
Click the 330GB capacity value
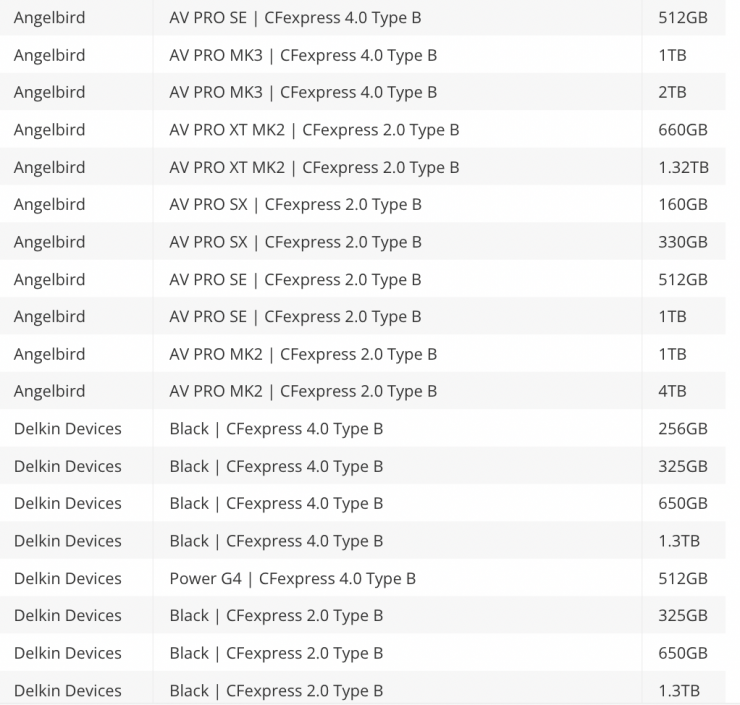point(683,242)
